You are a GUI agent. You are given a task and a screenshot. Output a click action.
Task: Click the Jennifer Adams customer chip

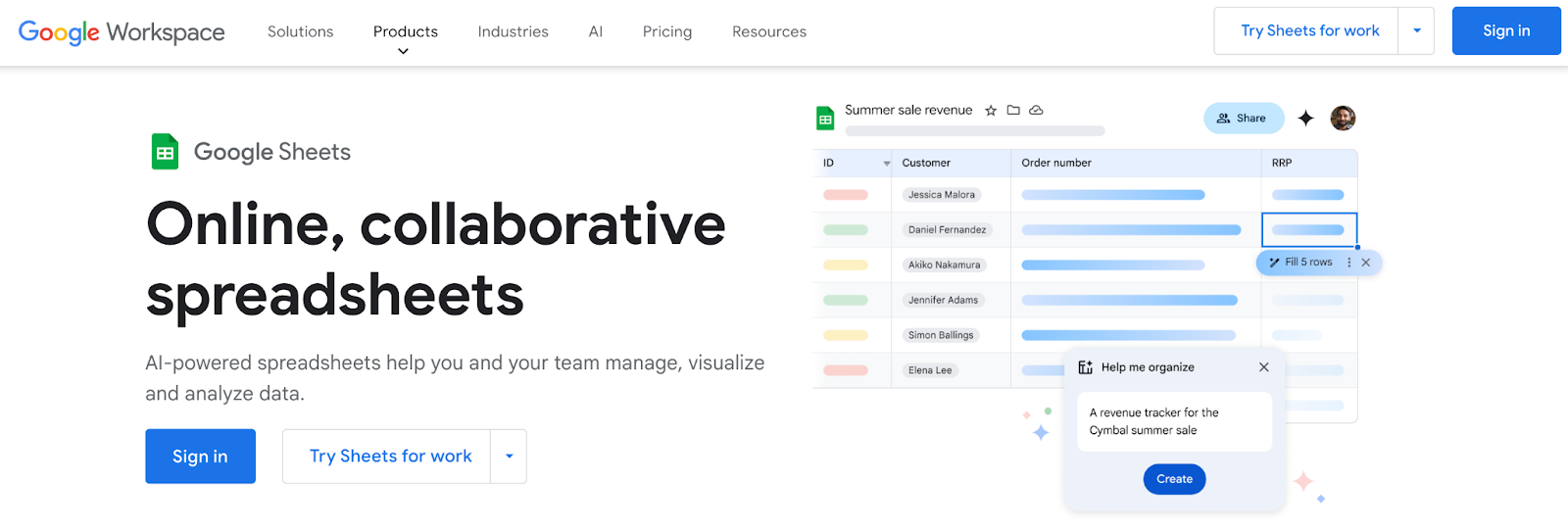pos(944,301)
